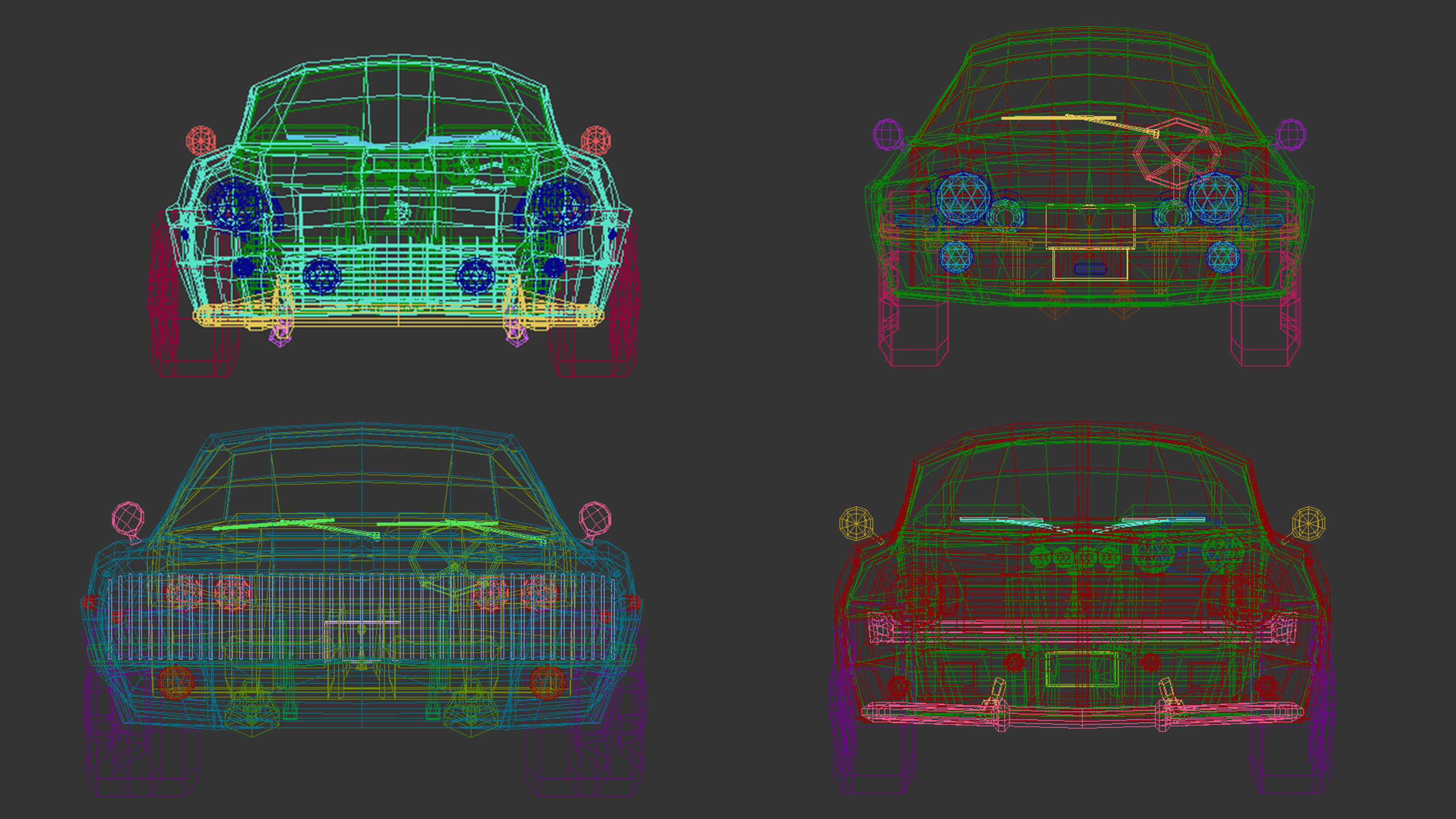The height and width of the screenshot is (819, 1456).
Task: Select the yellow wiper on green rear-view car
Action: (1058, 118)
